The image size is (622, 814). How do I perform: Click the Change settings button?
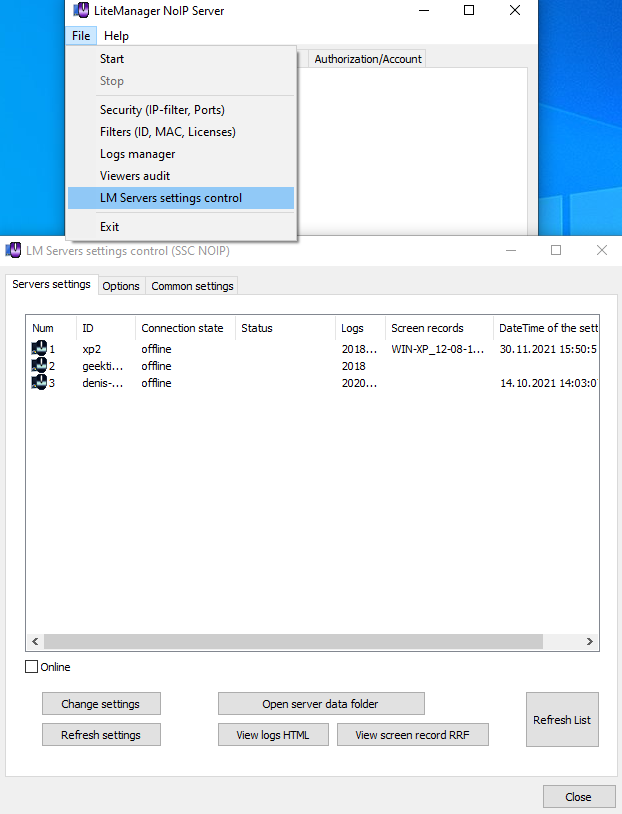pos(101,703)
